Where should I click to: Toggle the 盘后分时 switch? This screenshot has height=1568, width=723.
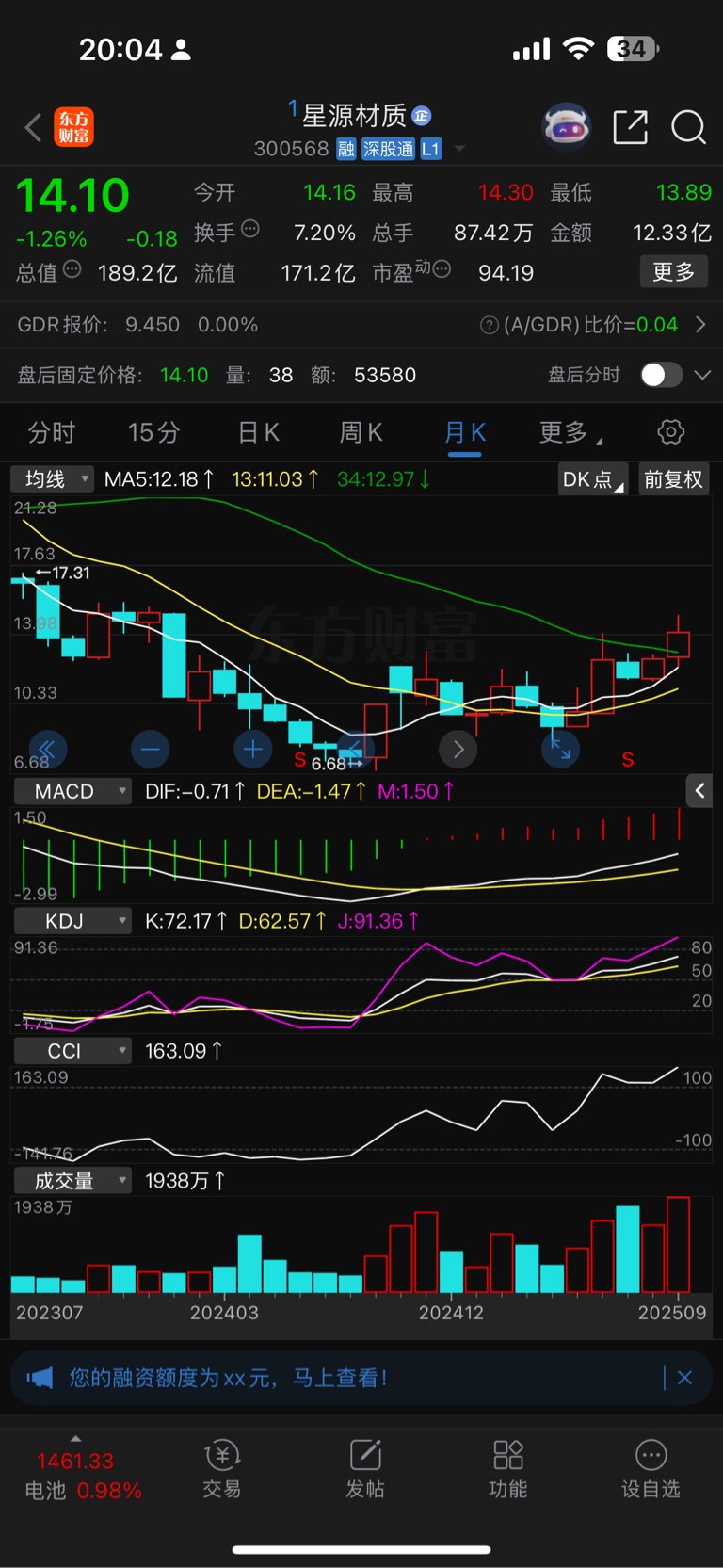pyautogui.click(x=661, y=375)
